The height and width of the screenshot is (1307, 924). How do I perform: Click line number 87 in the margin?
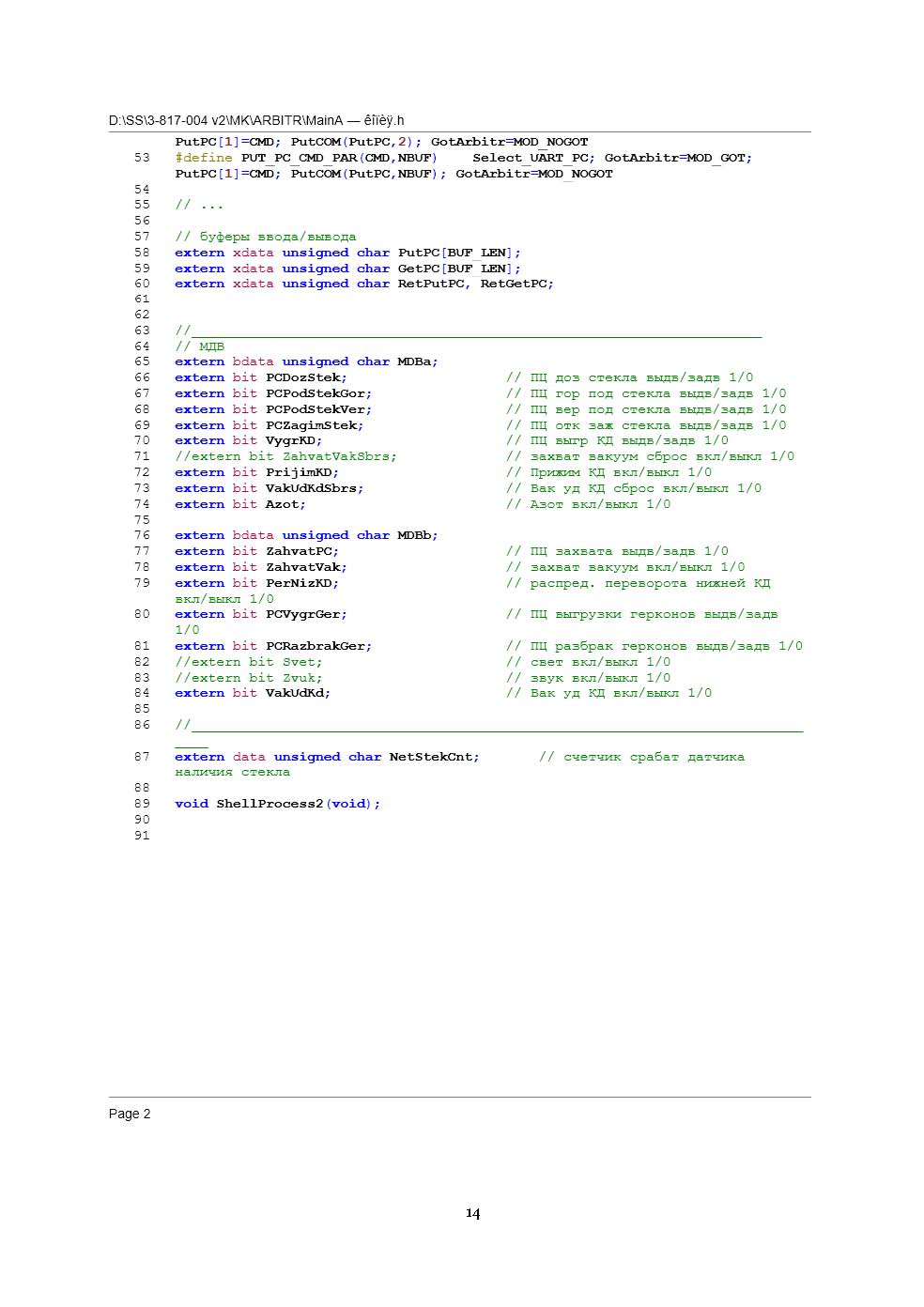tap(142, 757)
